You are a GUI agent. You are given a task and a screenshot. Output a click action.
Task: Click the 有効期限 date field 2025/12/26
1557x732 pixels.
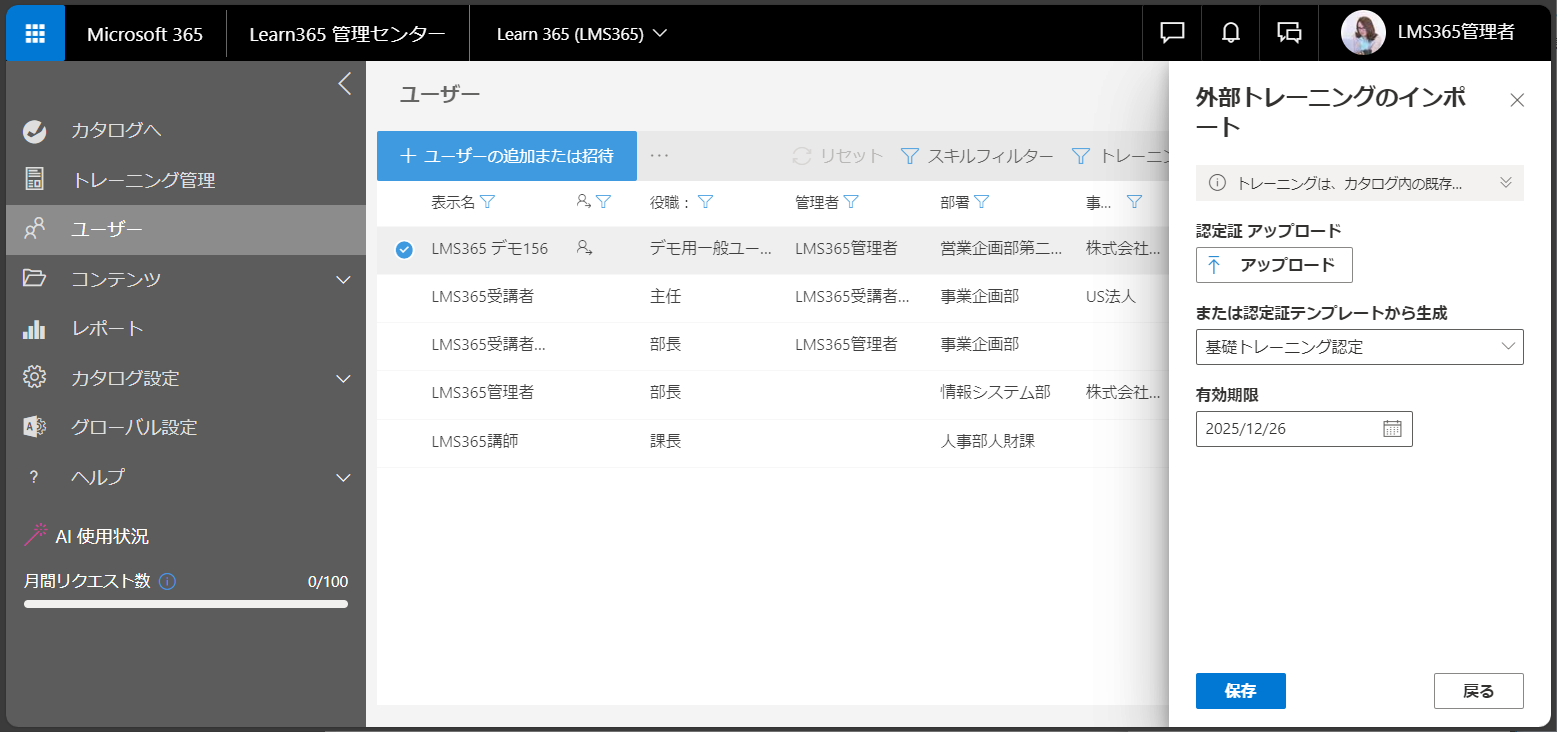point(1304,429)
